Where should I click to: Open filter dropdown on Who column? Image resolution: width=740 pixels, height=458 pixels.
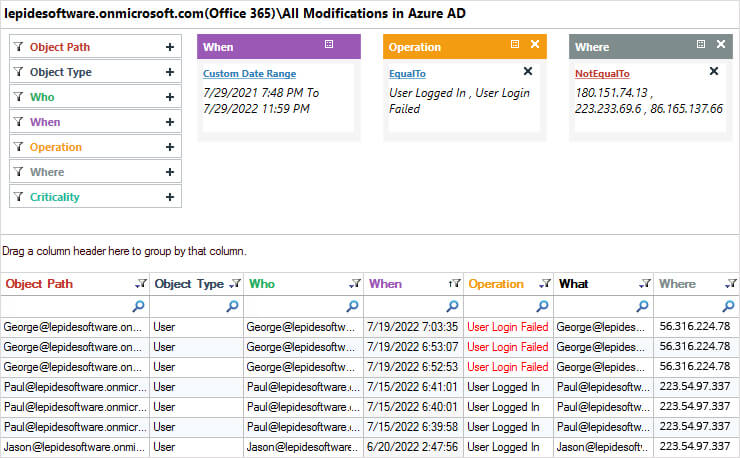click(x=355, y=284)
